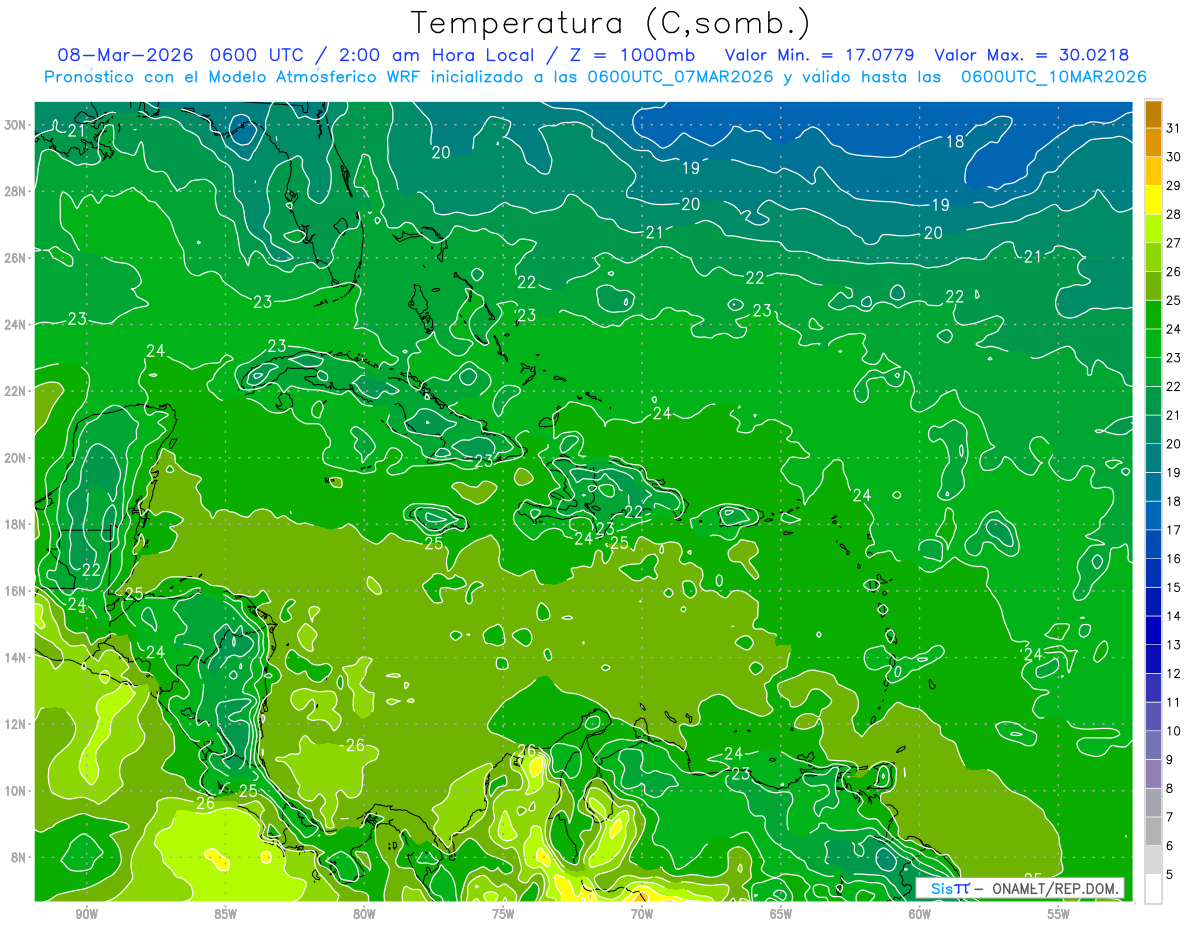Image resolution: width=1200 pixels, height=927 pixels.
Task: Click the 85W longitude axis label
Action: pyautogui.click(x=225, y=914)
